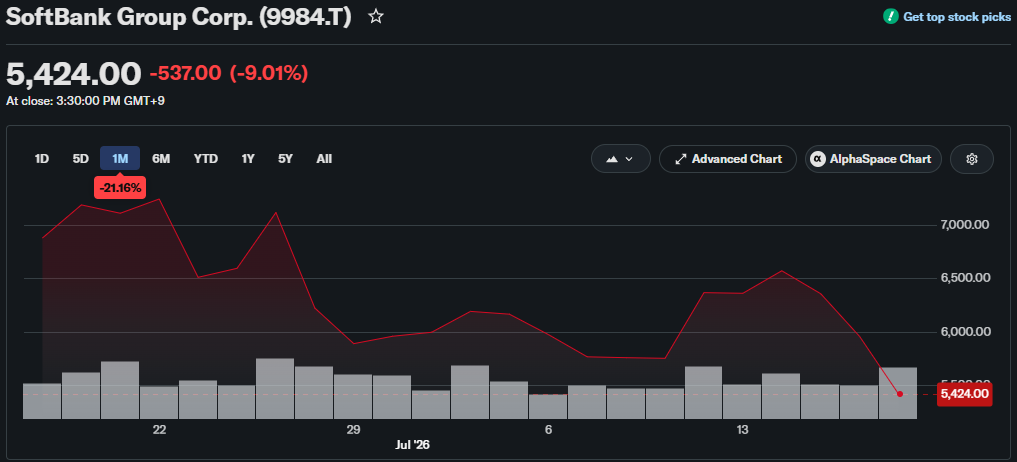
Task: Switch to 5Y time range
Action: tap(285, 159)
